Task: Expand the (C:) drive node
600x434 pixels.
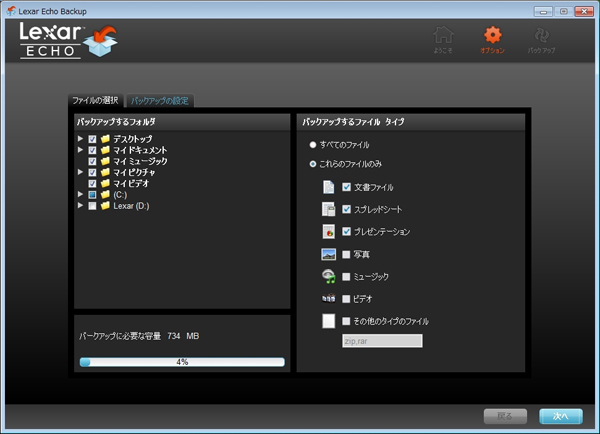Action: pos(80,195)
